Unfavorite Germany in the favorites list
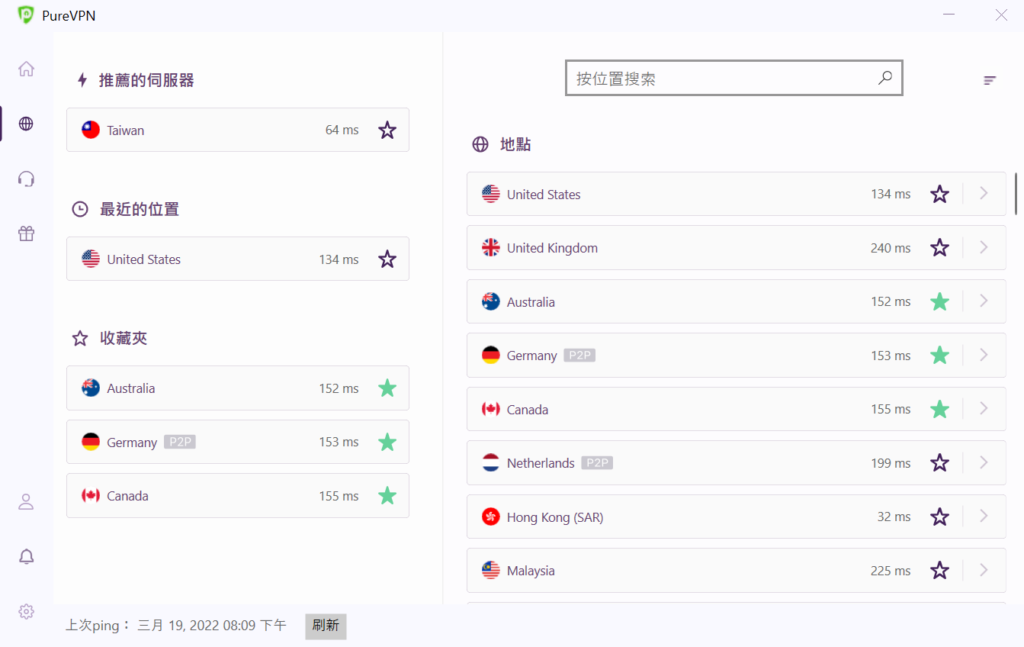Screen dimensions: 1024x647 coord(387,442)
